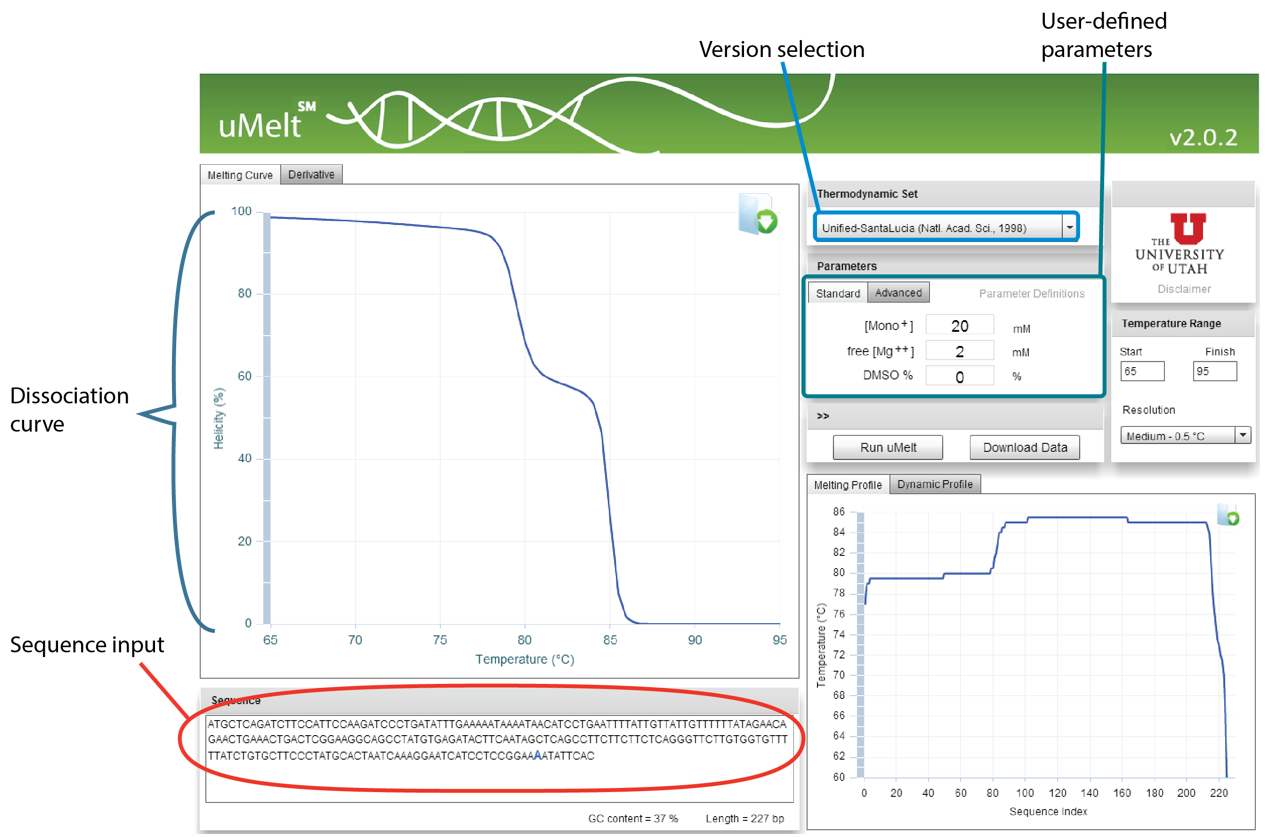Switch to the Melting Curve tab
This screenshot has width=1275, height=837.
click(240, 175)
